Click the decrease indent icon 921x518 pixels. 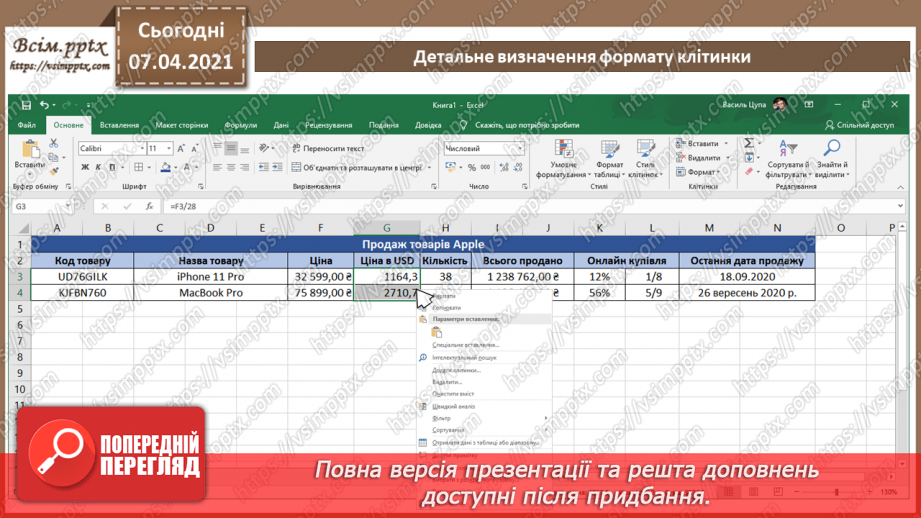[x=263, y=167]
